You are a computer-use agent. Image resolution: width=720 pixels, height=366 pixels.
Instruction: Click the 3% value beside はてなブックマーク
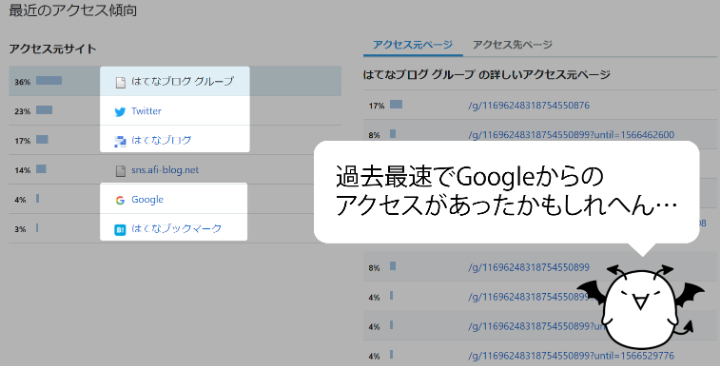[x=20, y=229]
